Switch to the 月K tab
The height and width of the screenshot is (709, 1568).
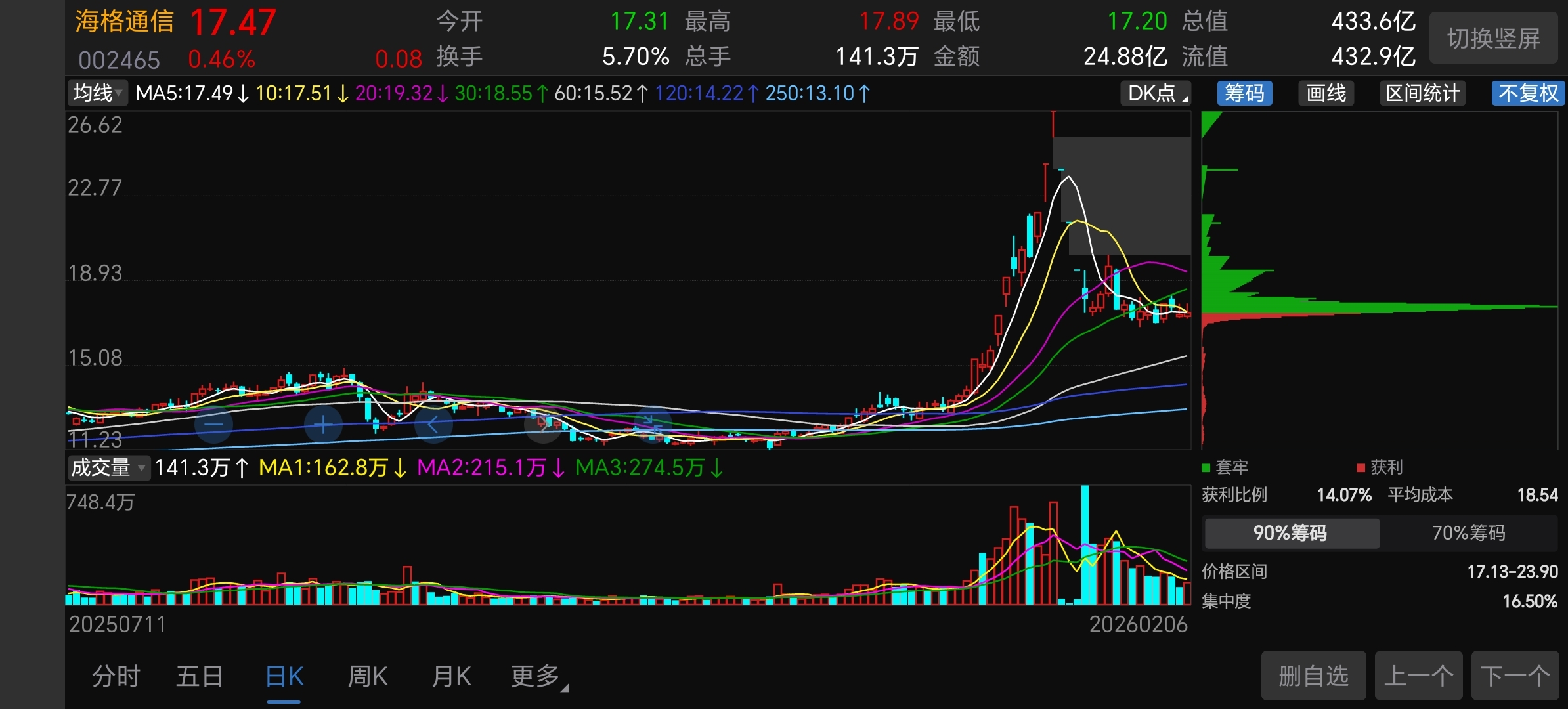pyautogui.click(x=451, y=676)
